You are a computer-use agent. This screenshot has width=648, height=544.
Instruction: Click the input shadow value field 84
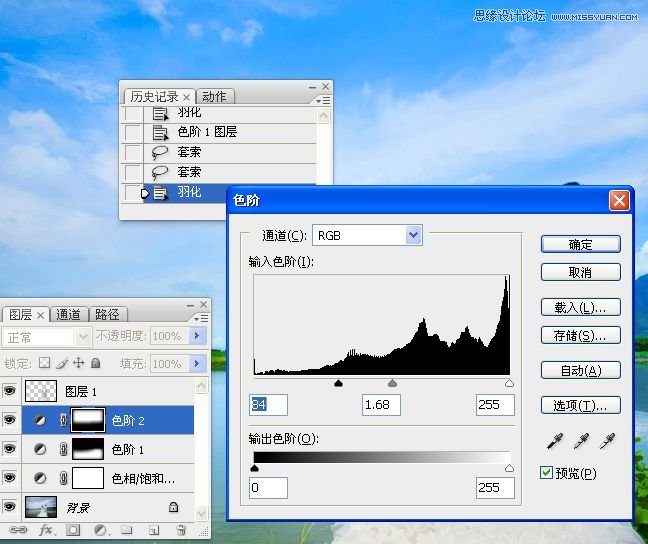click(x=268, y=405)
